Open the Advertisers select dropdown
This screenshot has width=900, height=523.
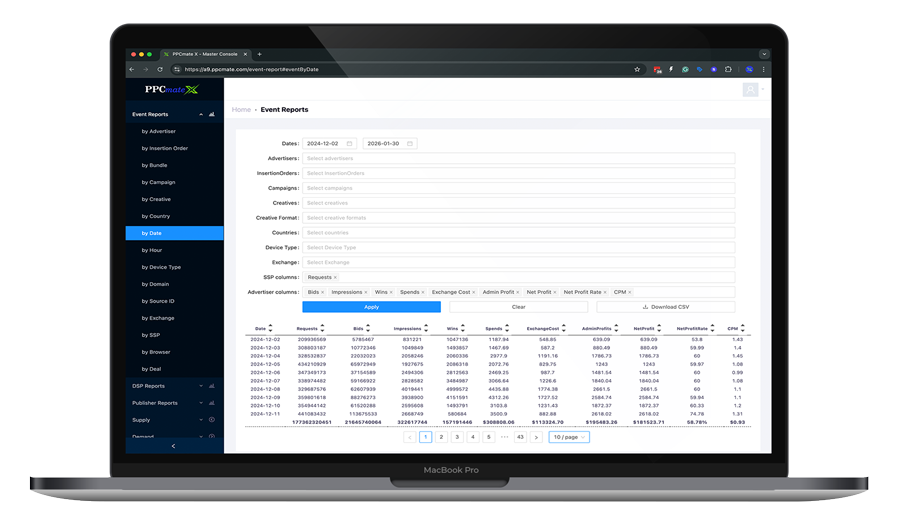tap(518, 158)
